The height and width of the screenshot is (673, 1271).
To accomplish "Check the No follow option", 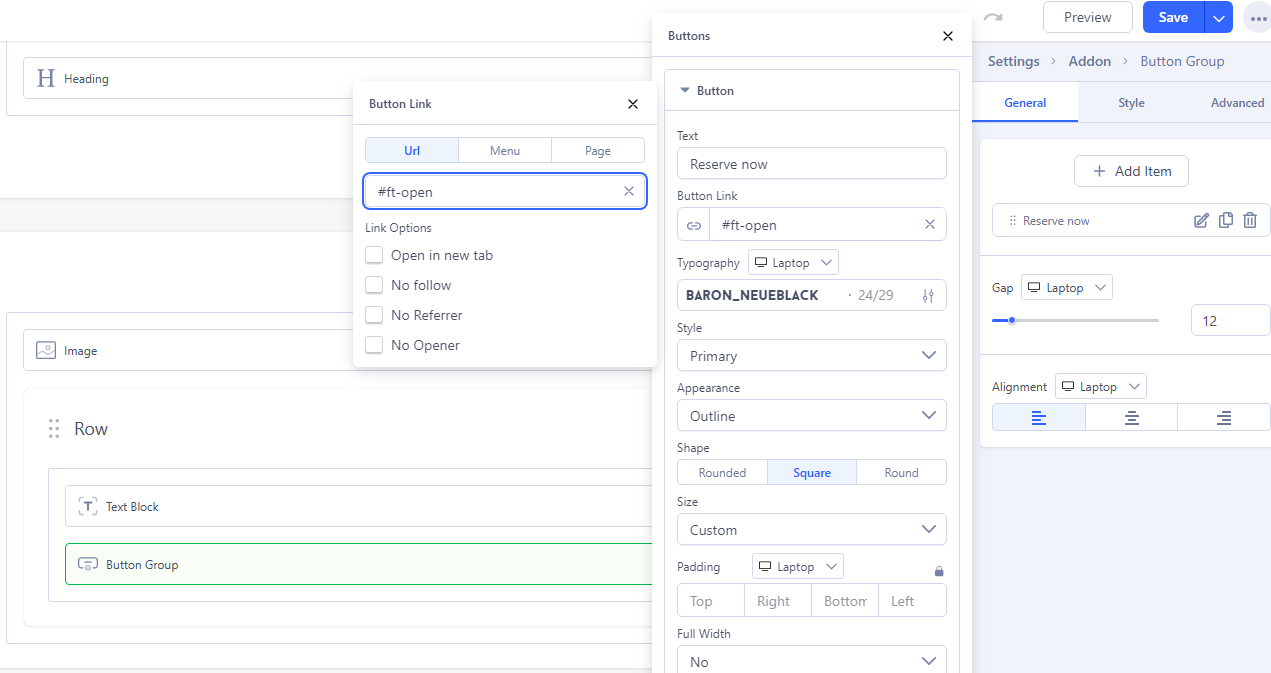I will (375, 285).
